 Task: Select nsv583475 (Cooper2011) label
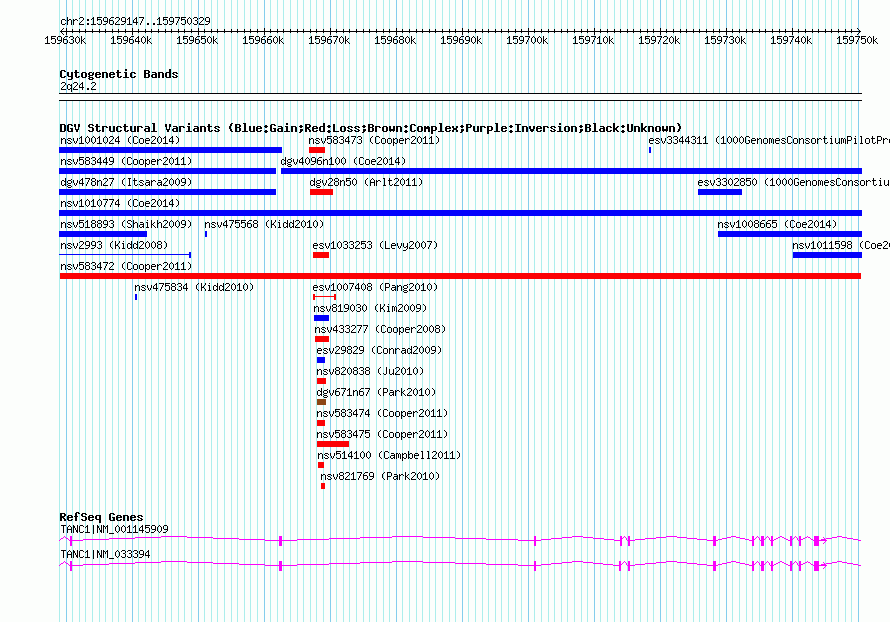(x=382, y=434)
